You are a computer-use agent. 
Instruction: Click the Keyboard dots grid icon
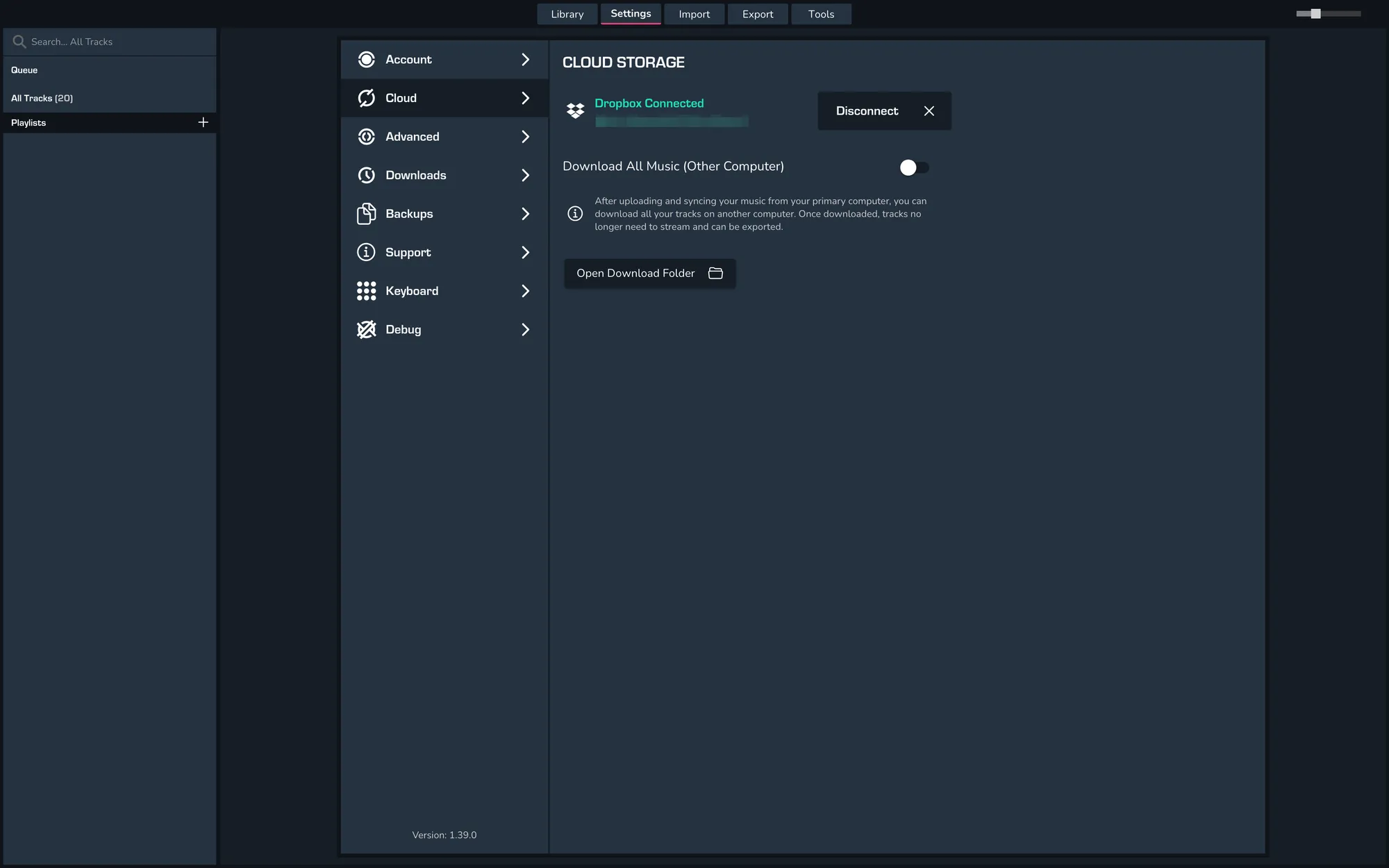tap(366, 291)
